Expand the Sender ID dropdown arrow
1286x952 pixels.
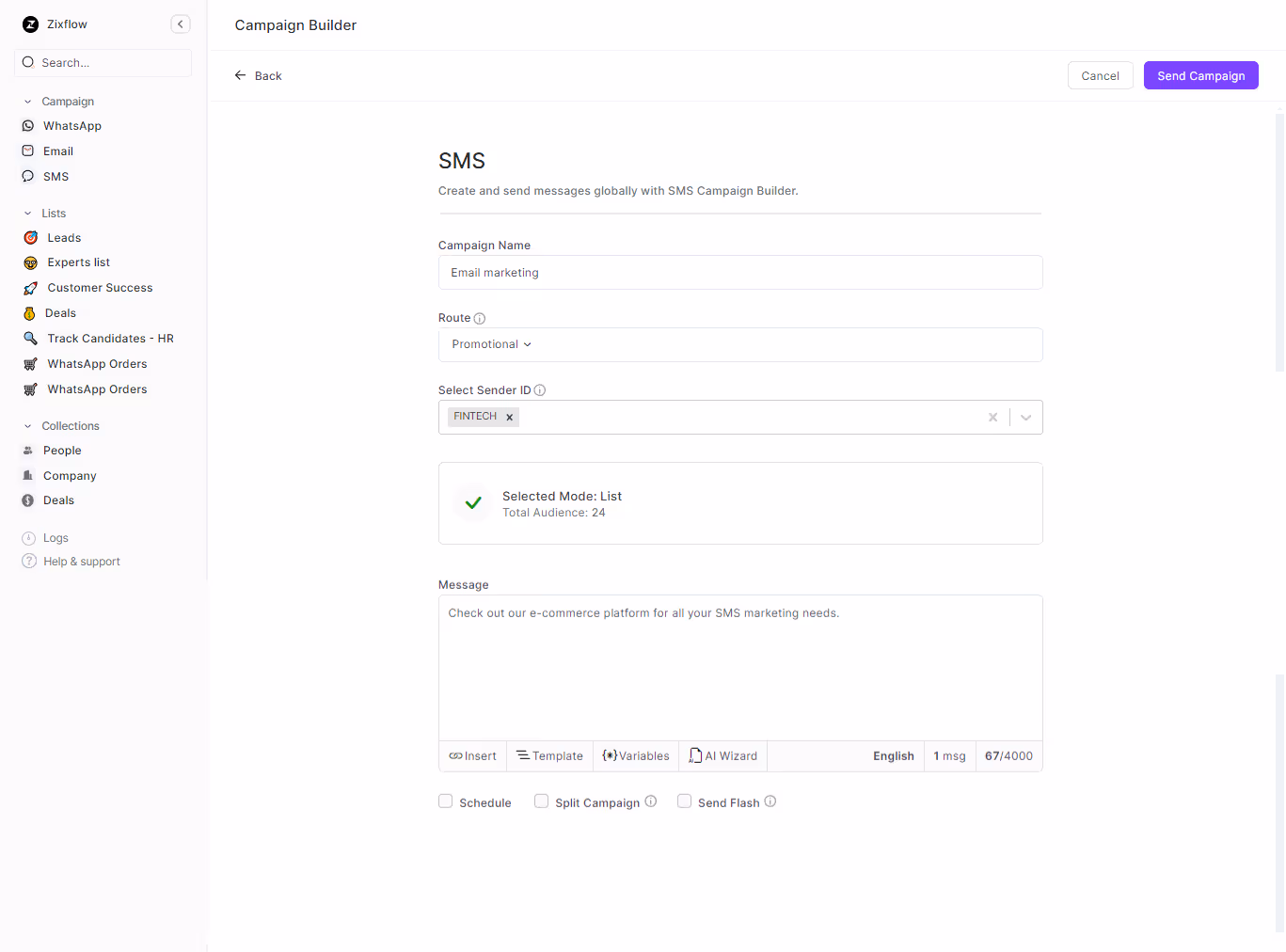[x=1026, y=417]
